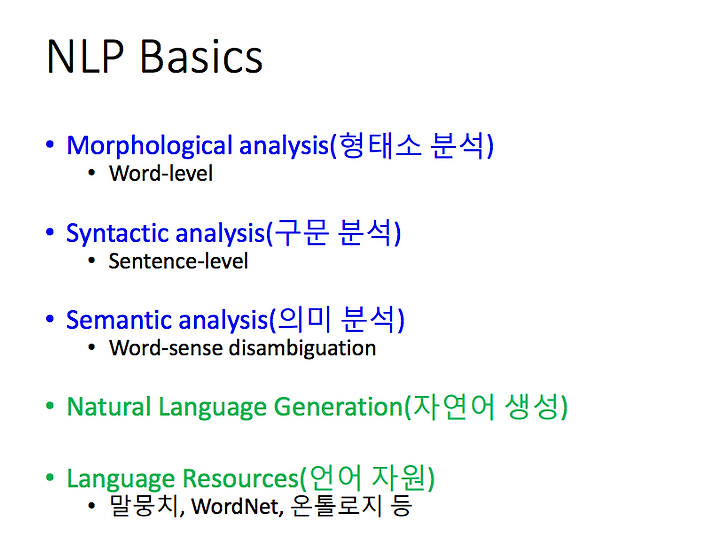Select the '말뭉치, WordNet, 온톨로지 등' line
The image size is (720, 552).
pos(261,506)
